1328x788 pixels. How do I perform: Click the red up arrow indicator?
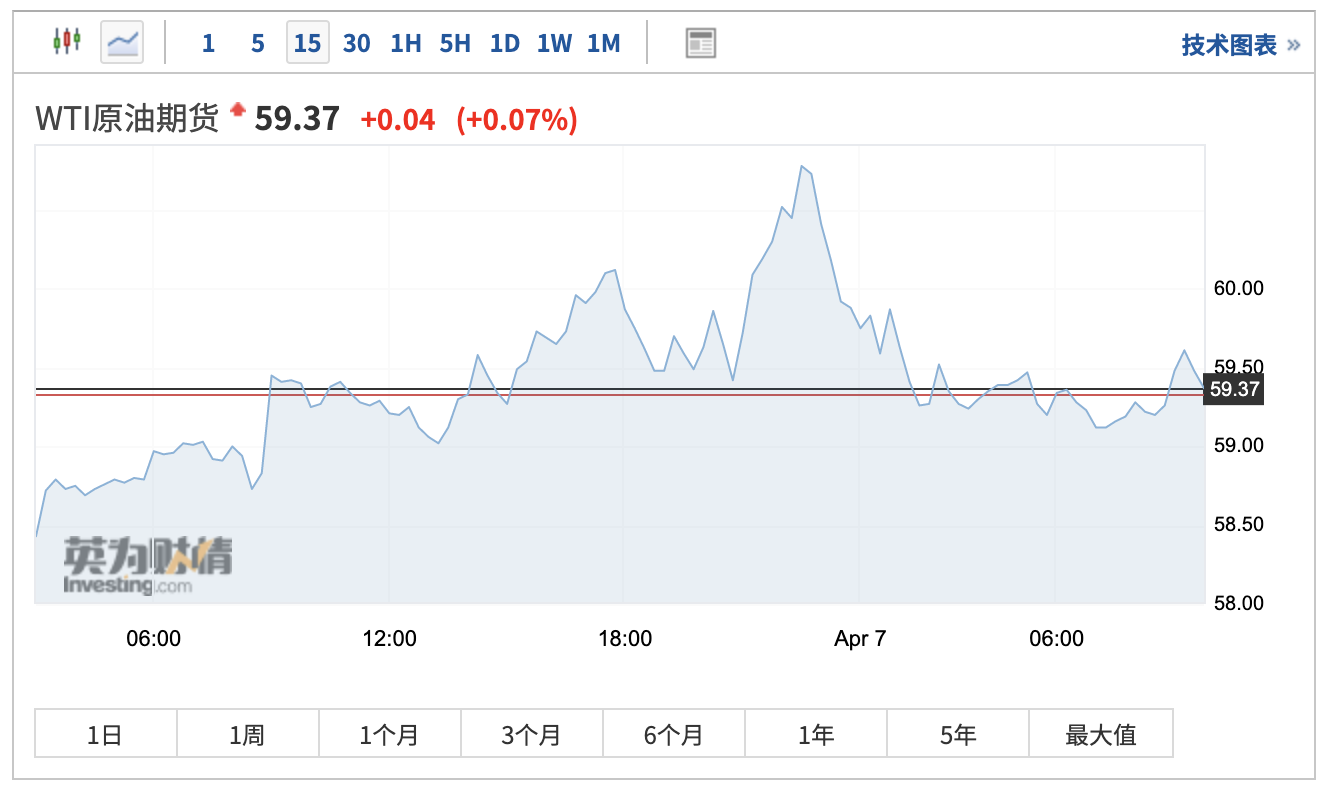point(237,110)
